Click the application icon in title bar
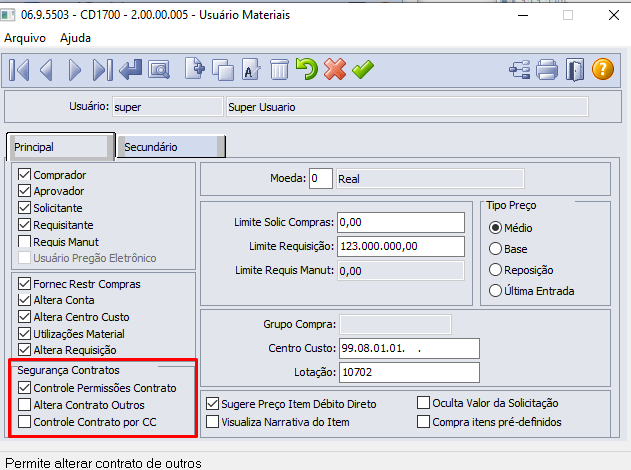This screenshot has width=631, height=470. 7,15
